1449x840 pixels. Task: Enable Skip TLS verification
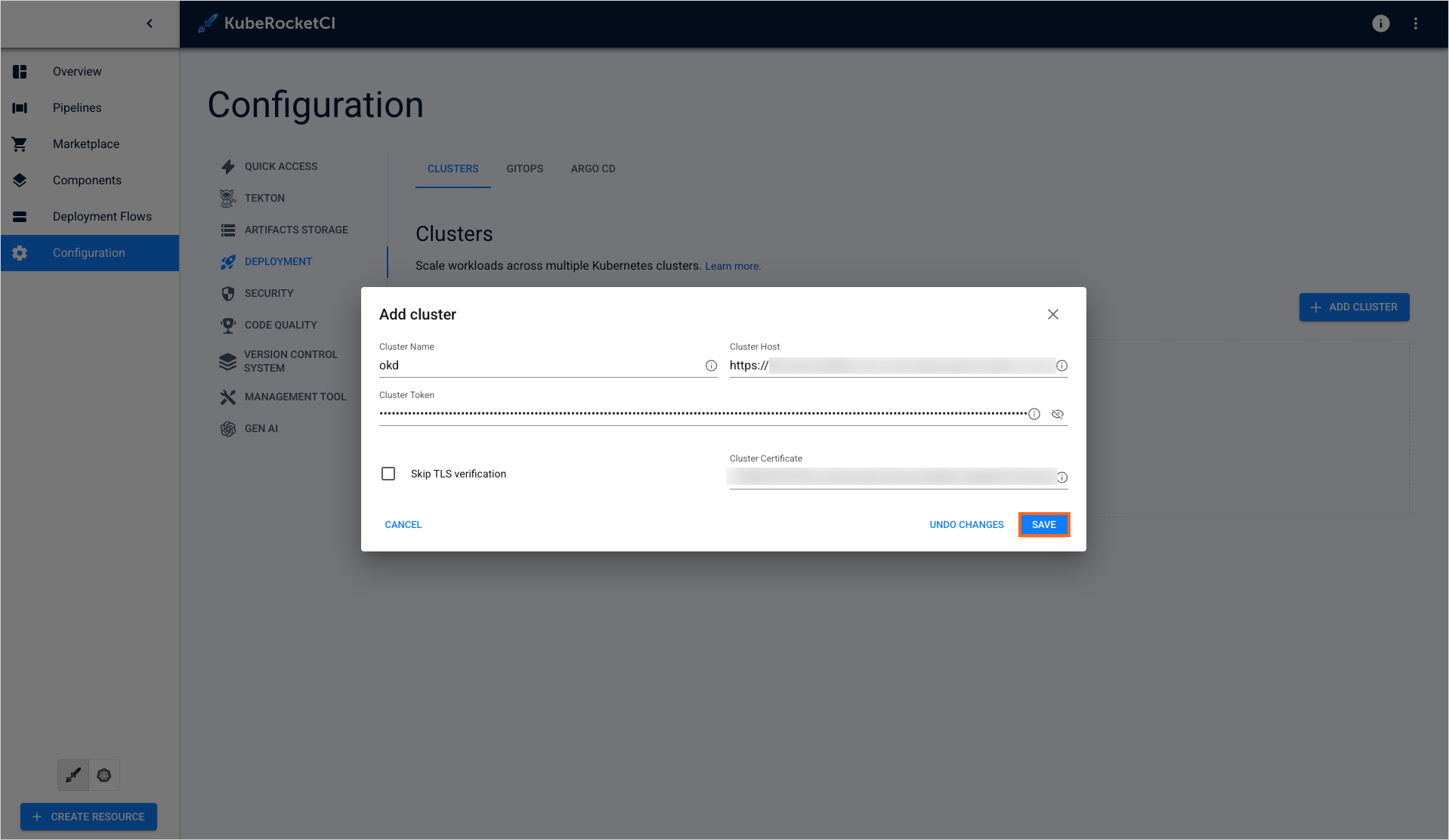(388, 474)
